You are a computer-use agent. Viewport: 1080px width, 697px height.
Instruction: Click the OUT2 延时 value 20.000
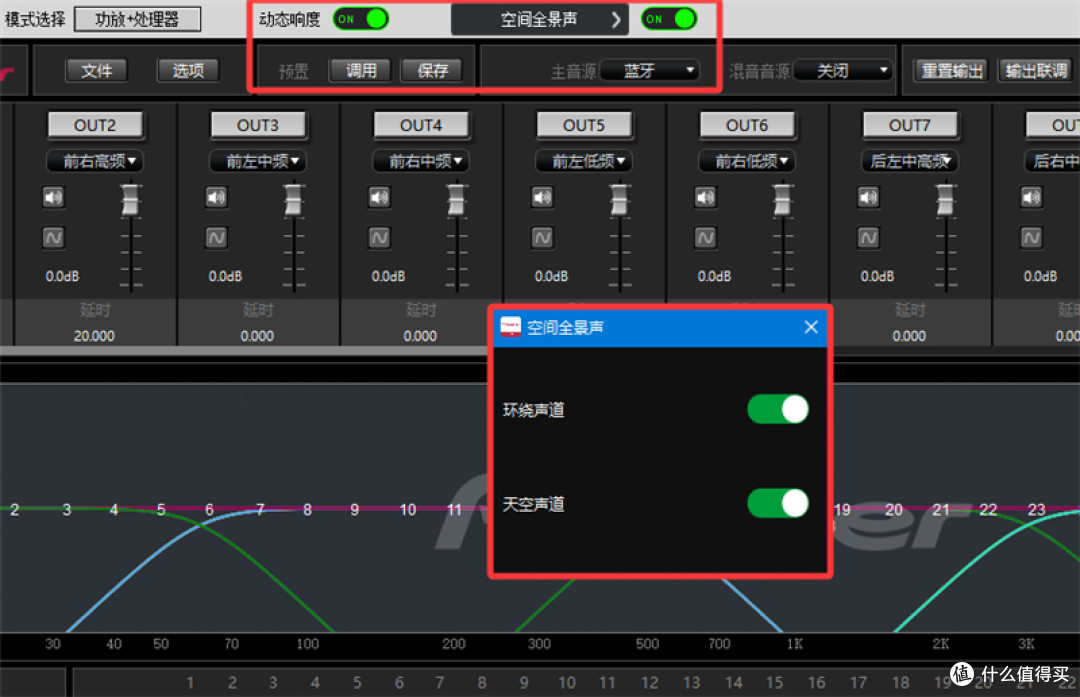click(x=94, y=336)
